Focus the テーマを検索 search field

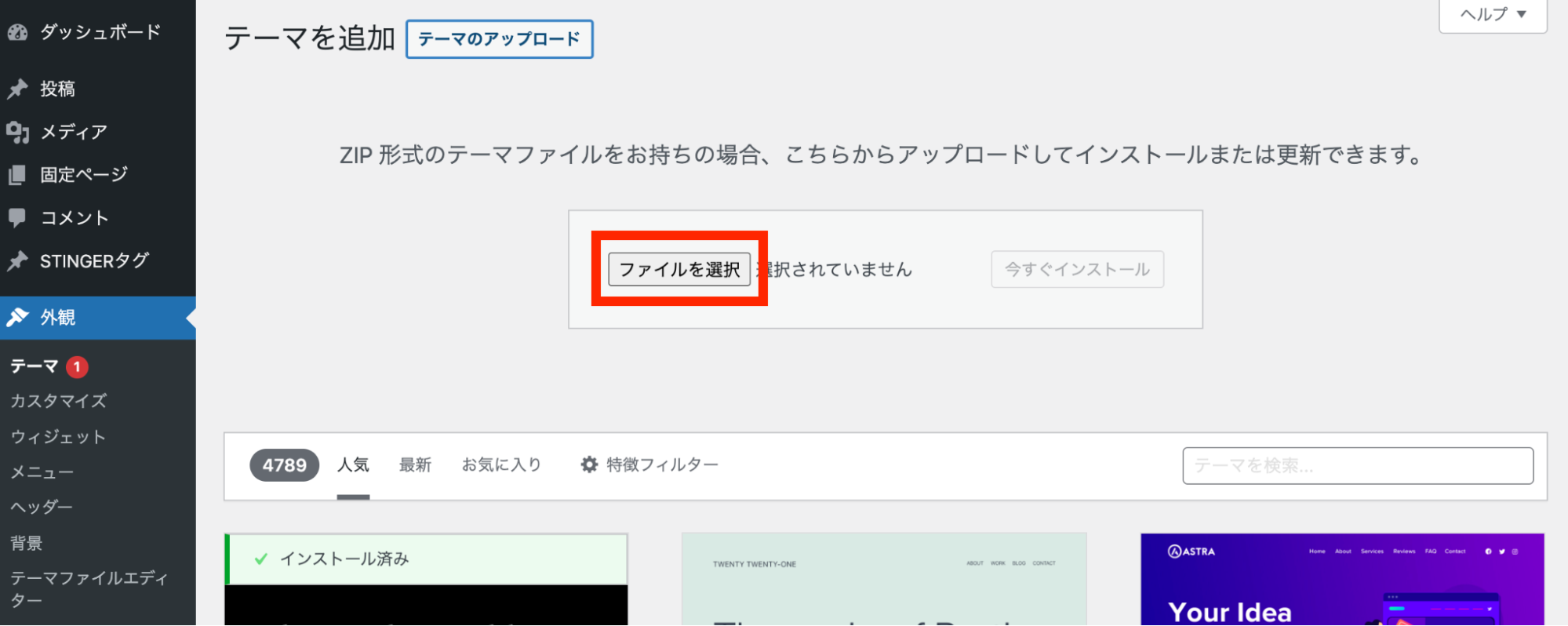[1358, 466]
